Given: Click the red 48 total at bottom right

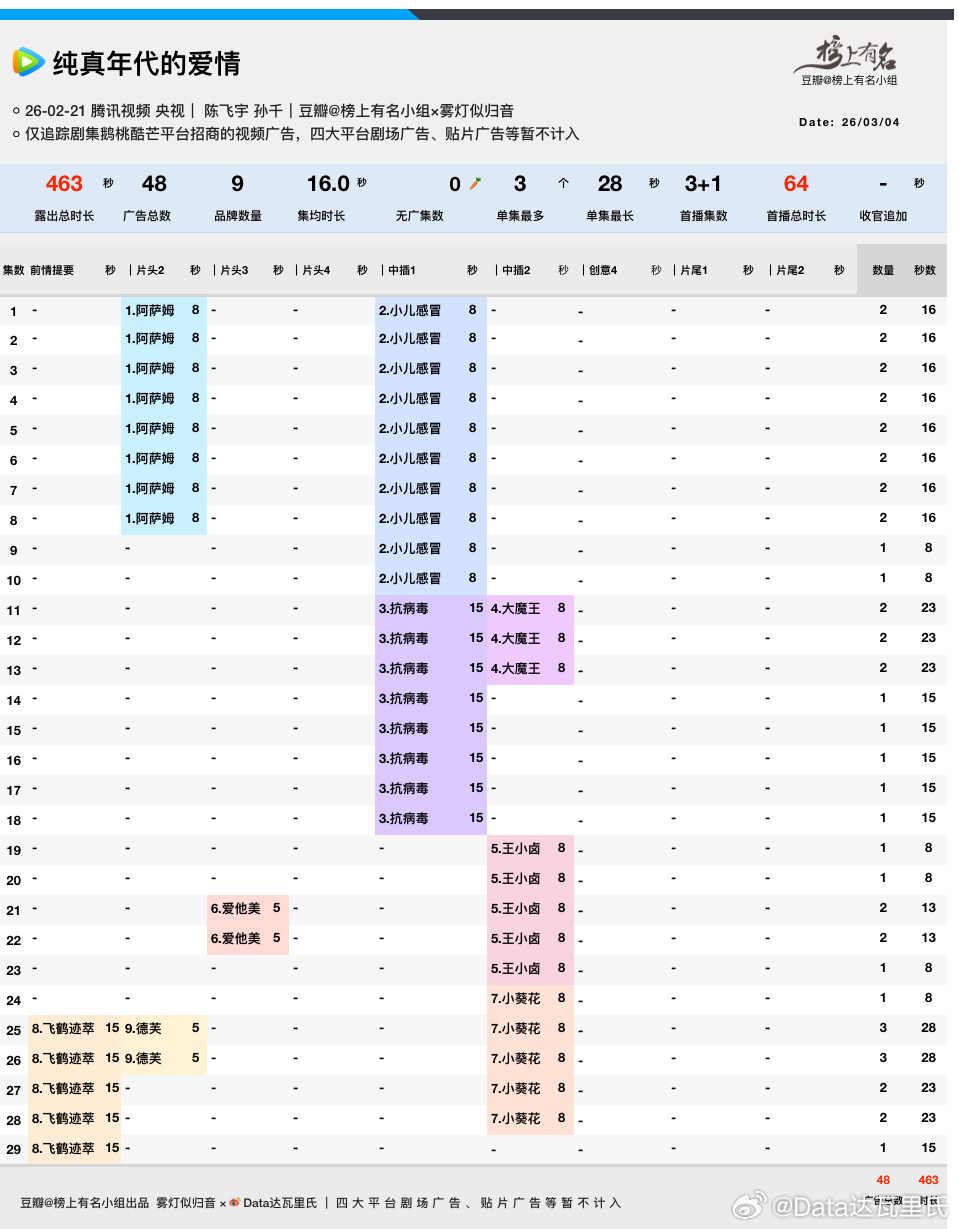Looking at the screenshot, I should (x=883, y=1180).
